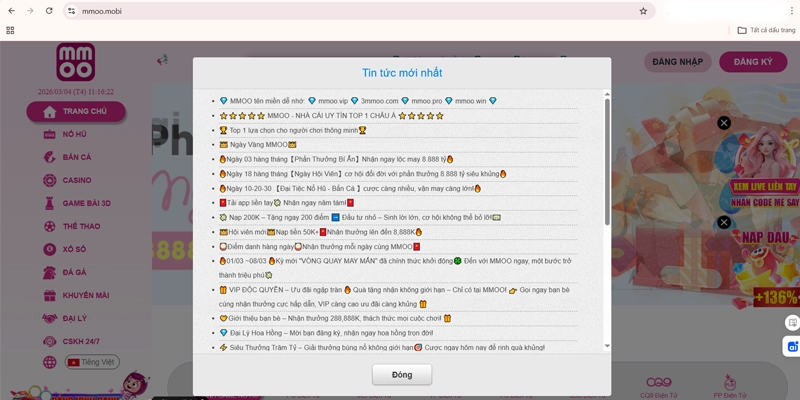Go to Trang Chủ menu item

pyautogui.click(x=84, y=111)
